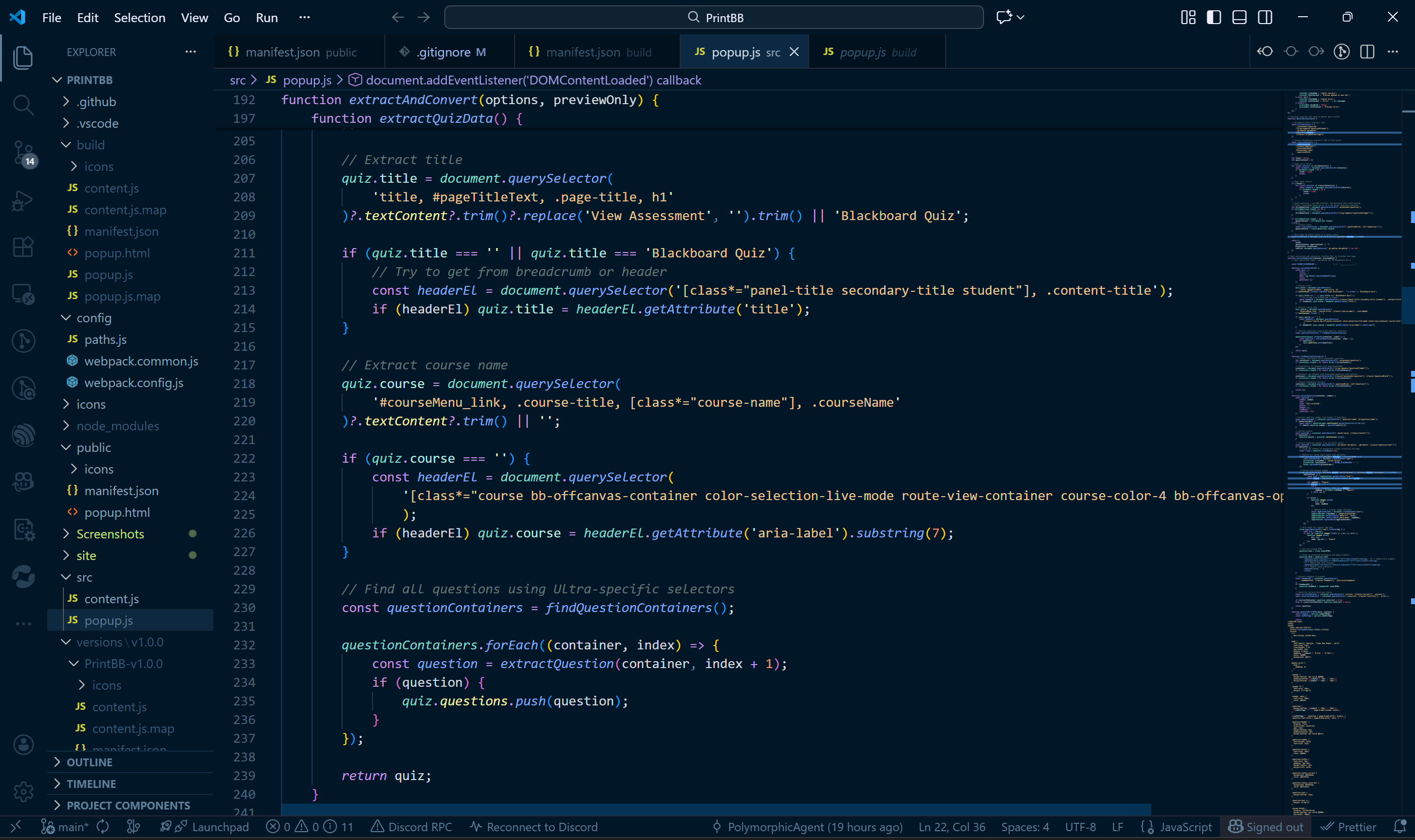The height and width of the screenshot is (840, 1415).
Task: Open the Accounts icon in activity bar
Action: coord(23,744)
